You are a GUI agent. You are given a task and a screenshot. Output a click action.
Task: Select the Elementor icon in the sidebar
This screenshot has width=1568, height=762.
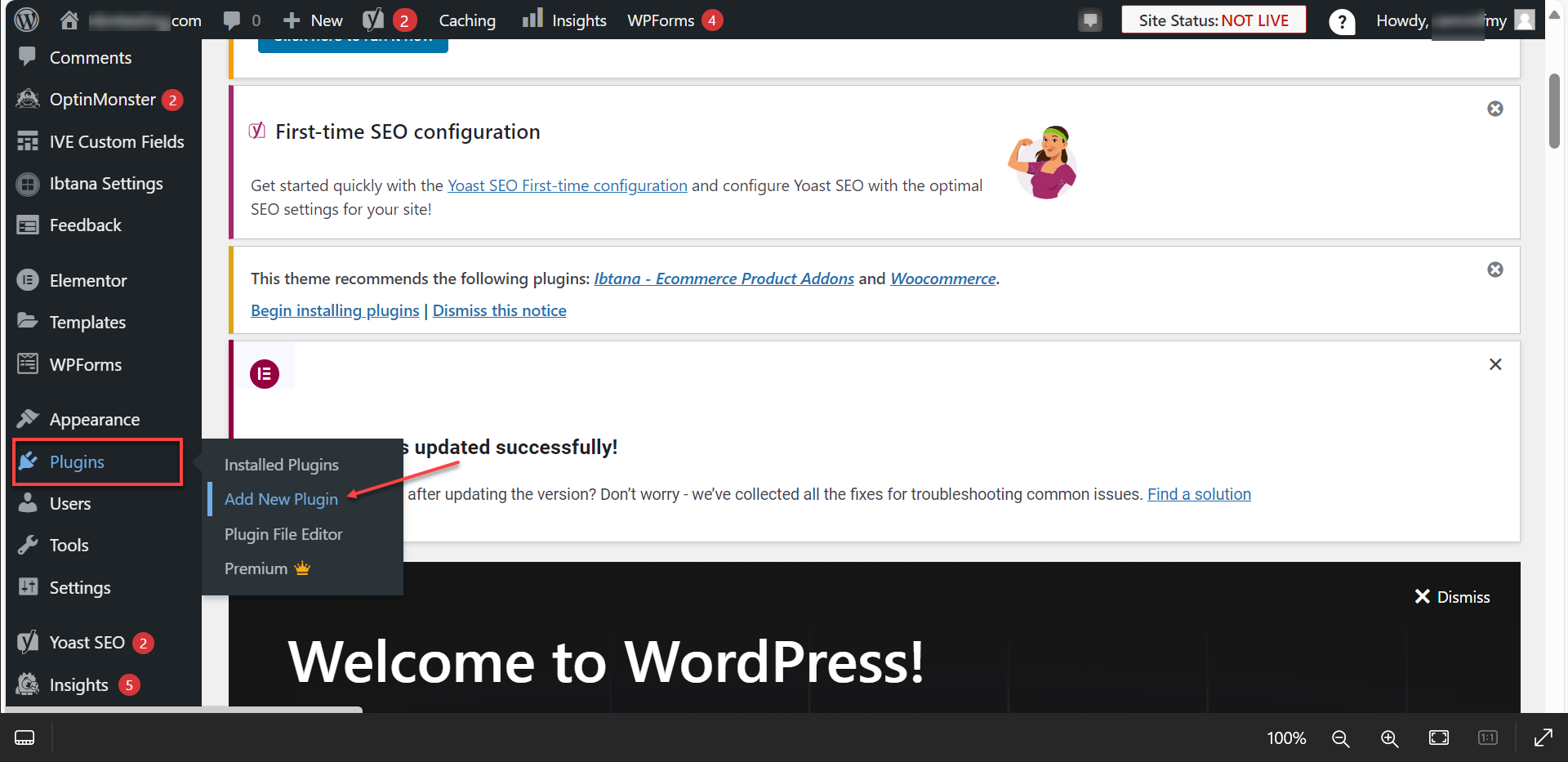tap(27, 280)
